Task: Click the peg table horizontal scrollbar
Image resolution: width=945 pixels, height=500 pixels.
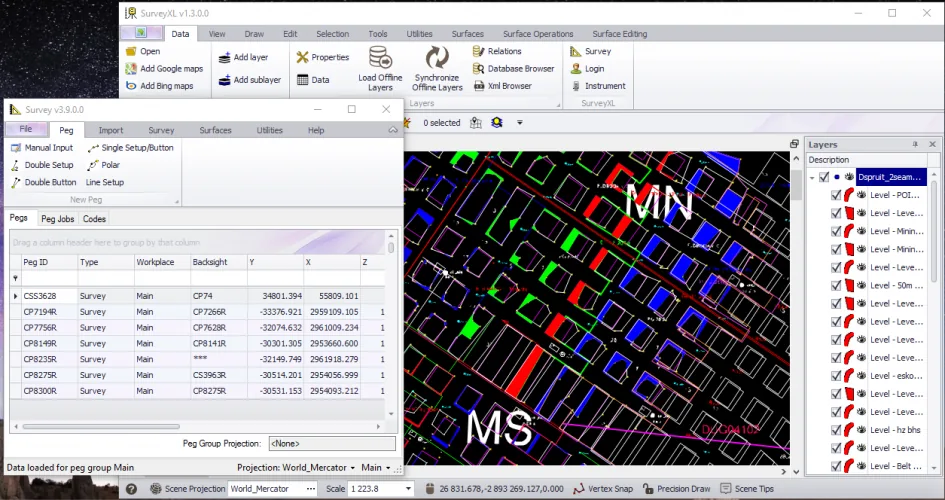Action: pos(101,427)
